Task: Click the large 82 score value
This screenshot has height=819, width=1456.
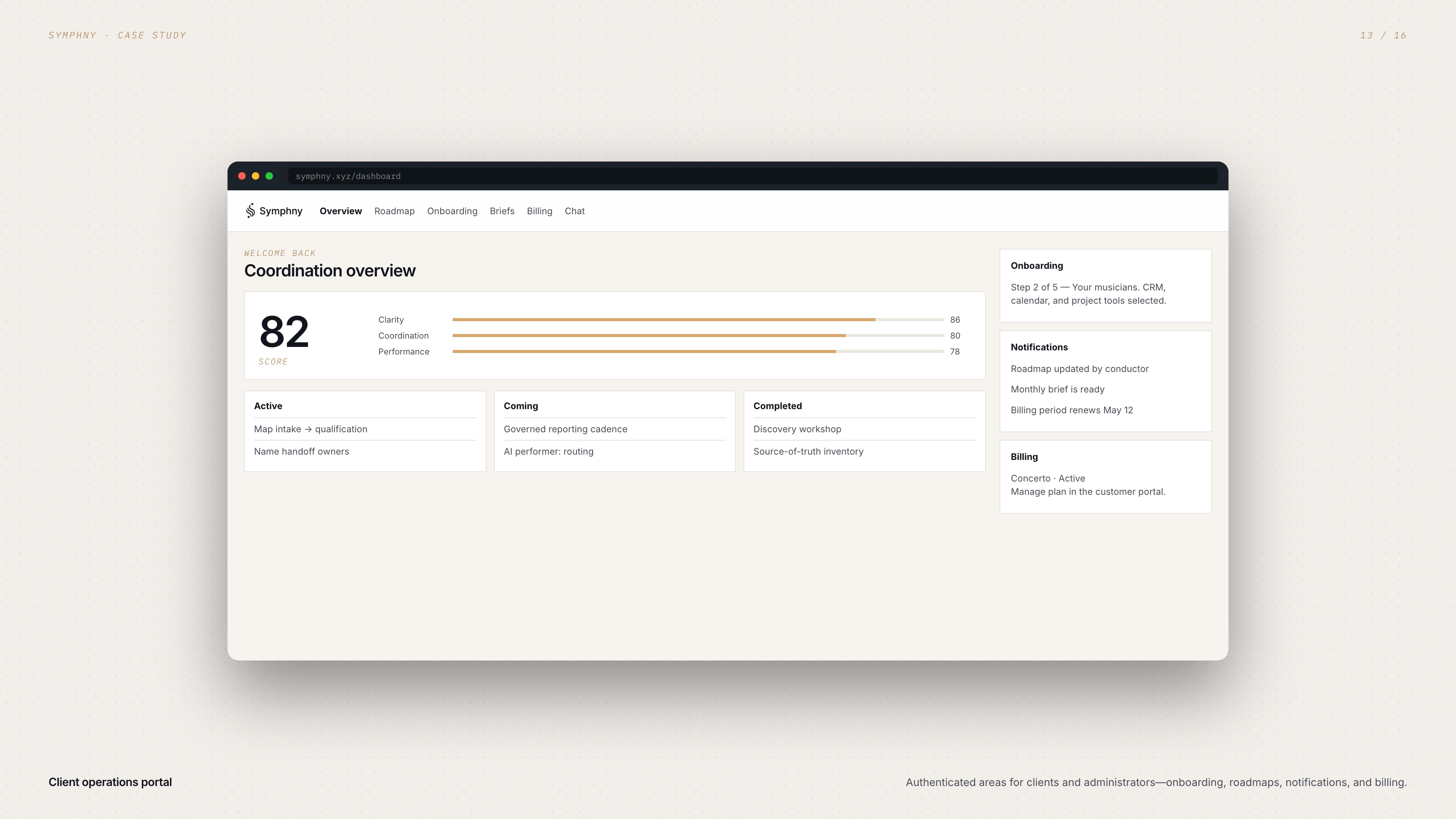Action: [x=284, y=332]
